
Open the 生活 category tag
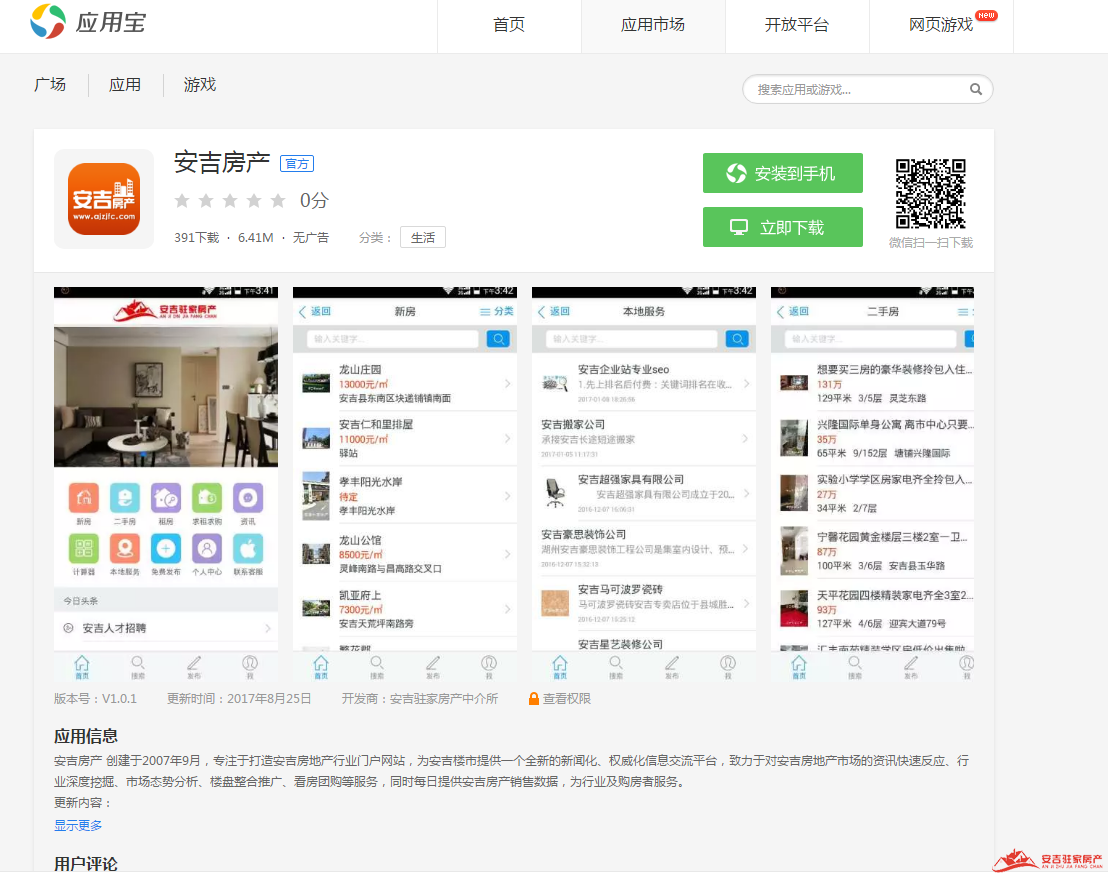[x=423, y=238]
